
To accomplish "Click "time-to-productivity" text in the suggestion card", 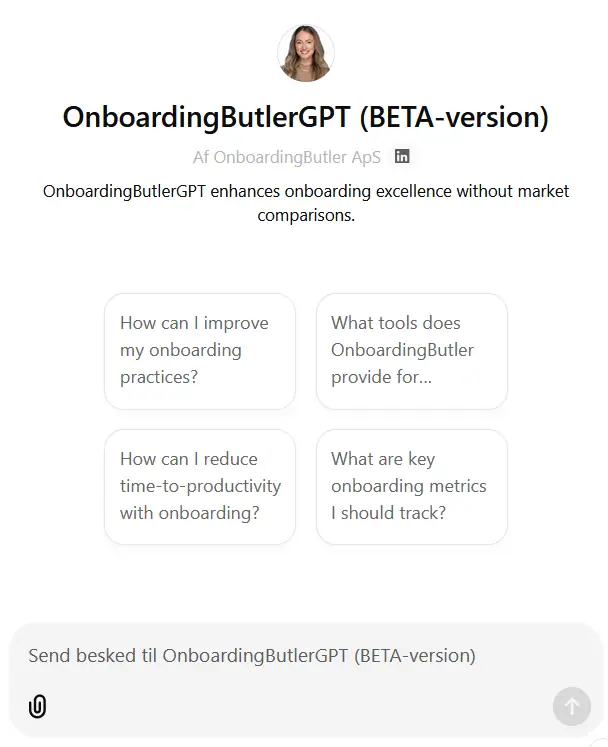I will [x=200, y=486].
